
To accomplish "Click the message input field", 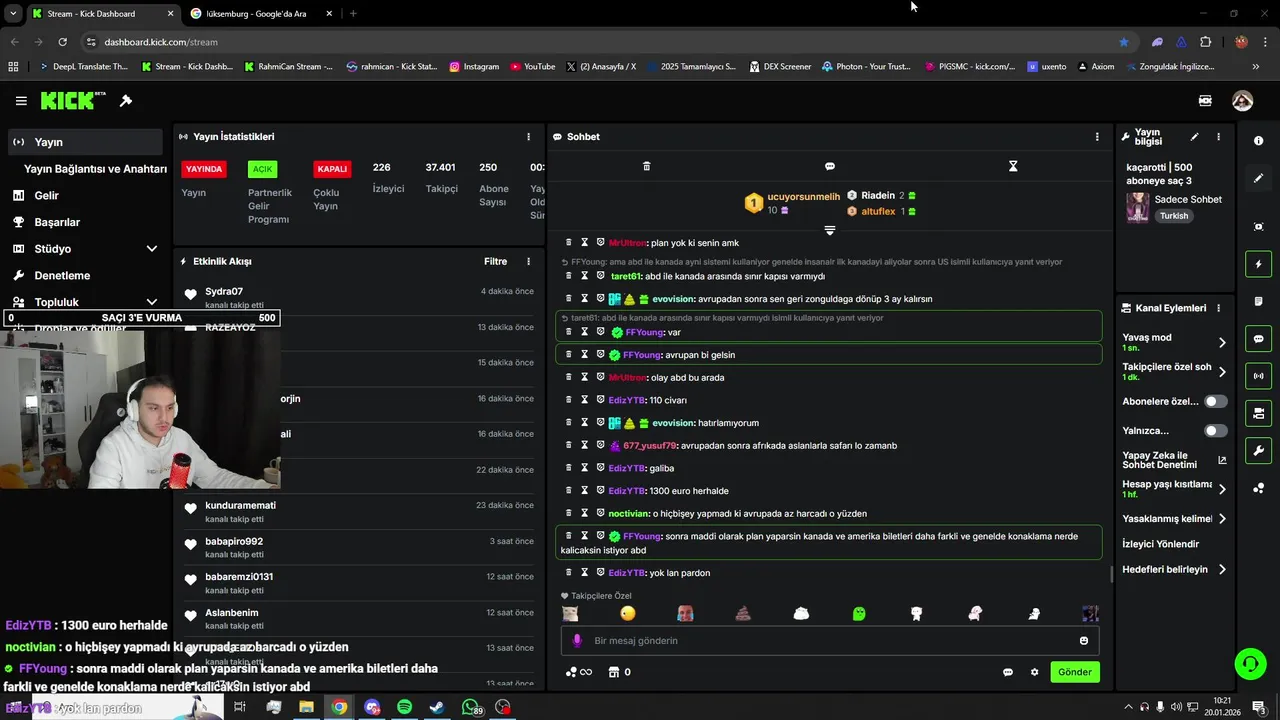I will pos(829,640).
